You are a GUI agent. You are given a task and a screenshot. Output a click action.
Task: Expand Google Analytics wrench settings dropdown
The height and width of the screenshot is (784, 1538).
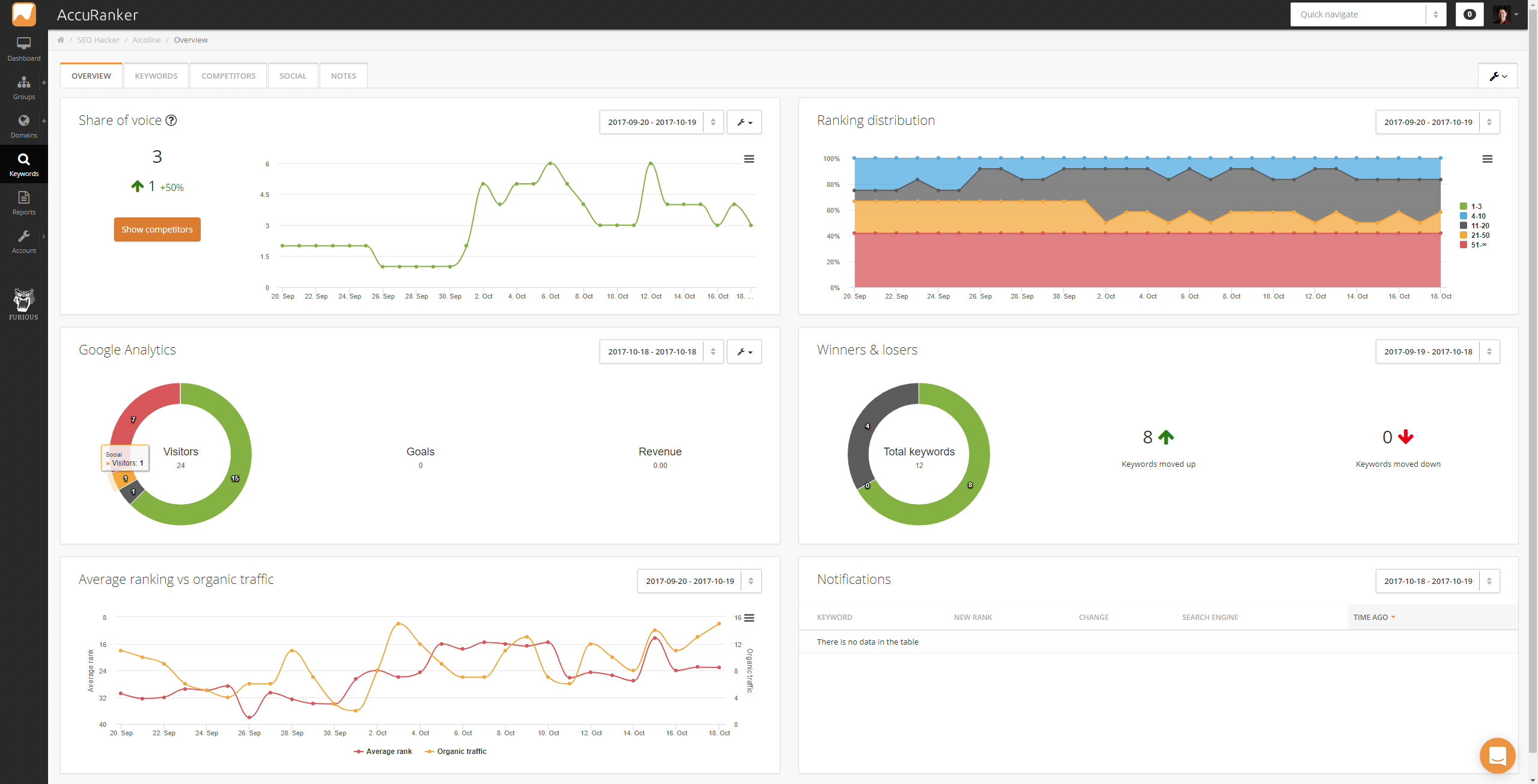click(x=744, y=351)
